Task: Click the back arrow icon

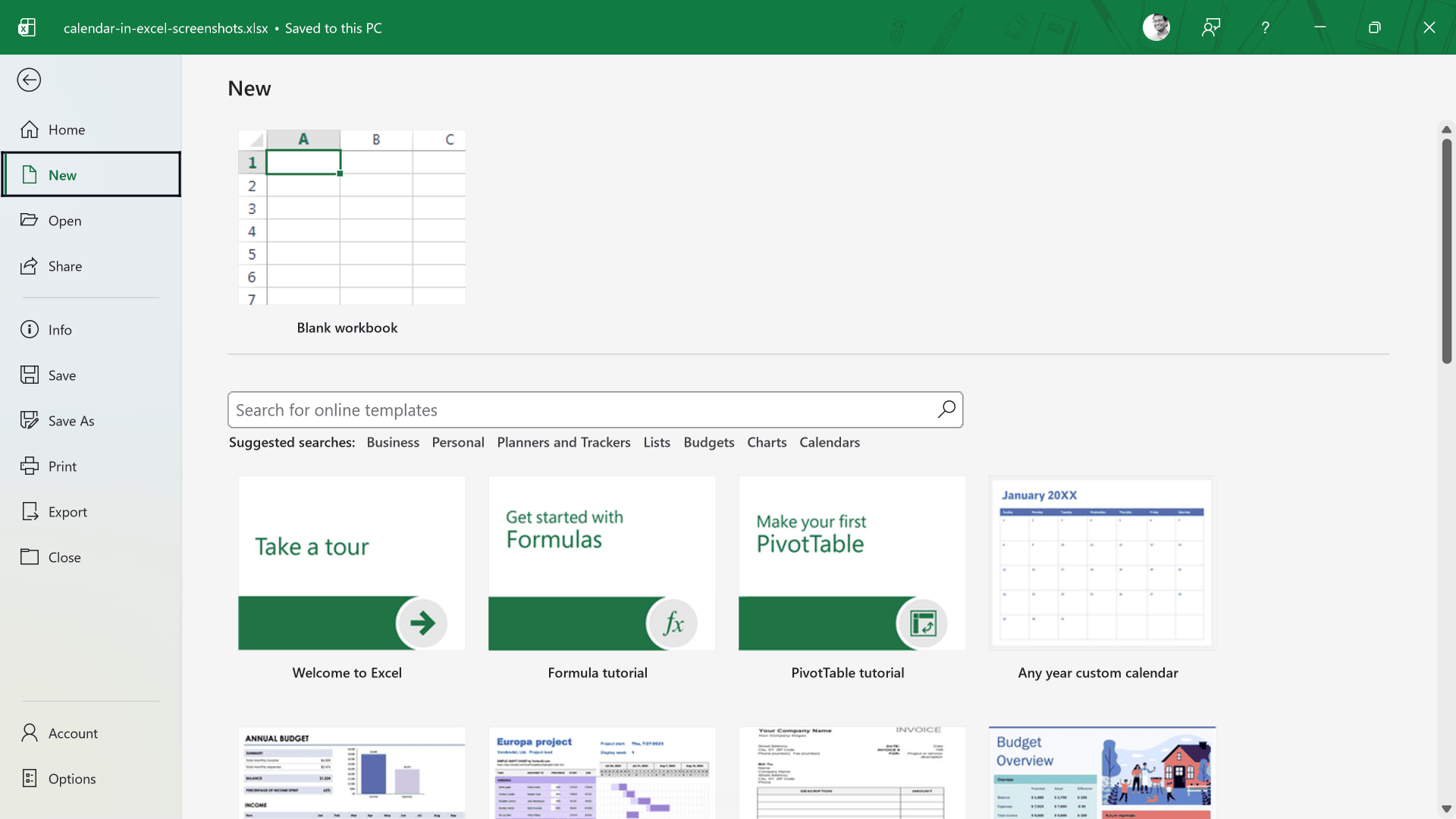Action: coord(29,80)
